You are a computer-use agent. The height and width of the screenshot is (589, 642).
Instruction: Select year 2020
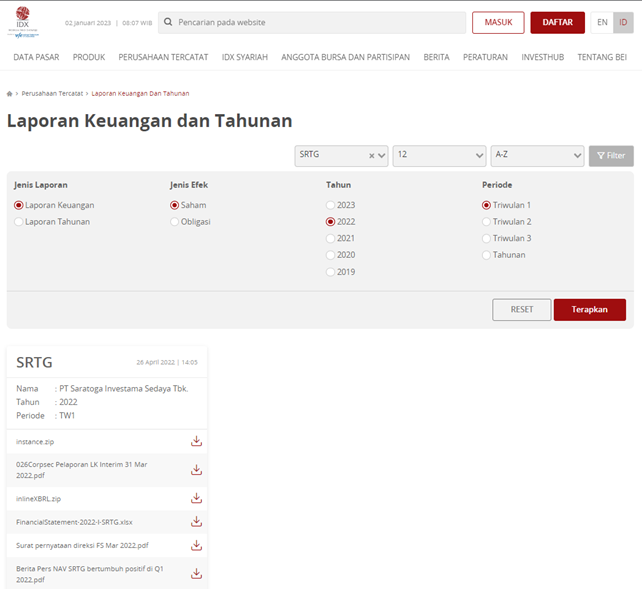[x=330, y=255]
